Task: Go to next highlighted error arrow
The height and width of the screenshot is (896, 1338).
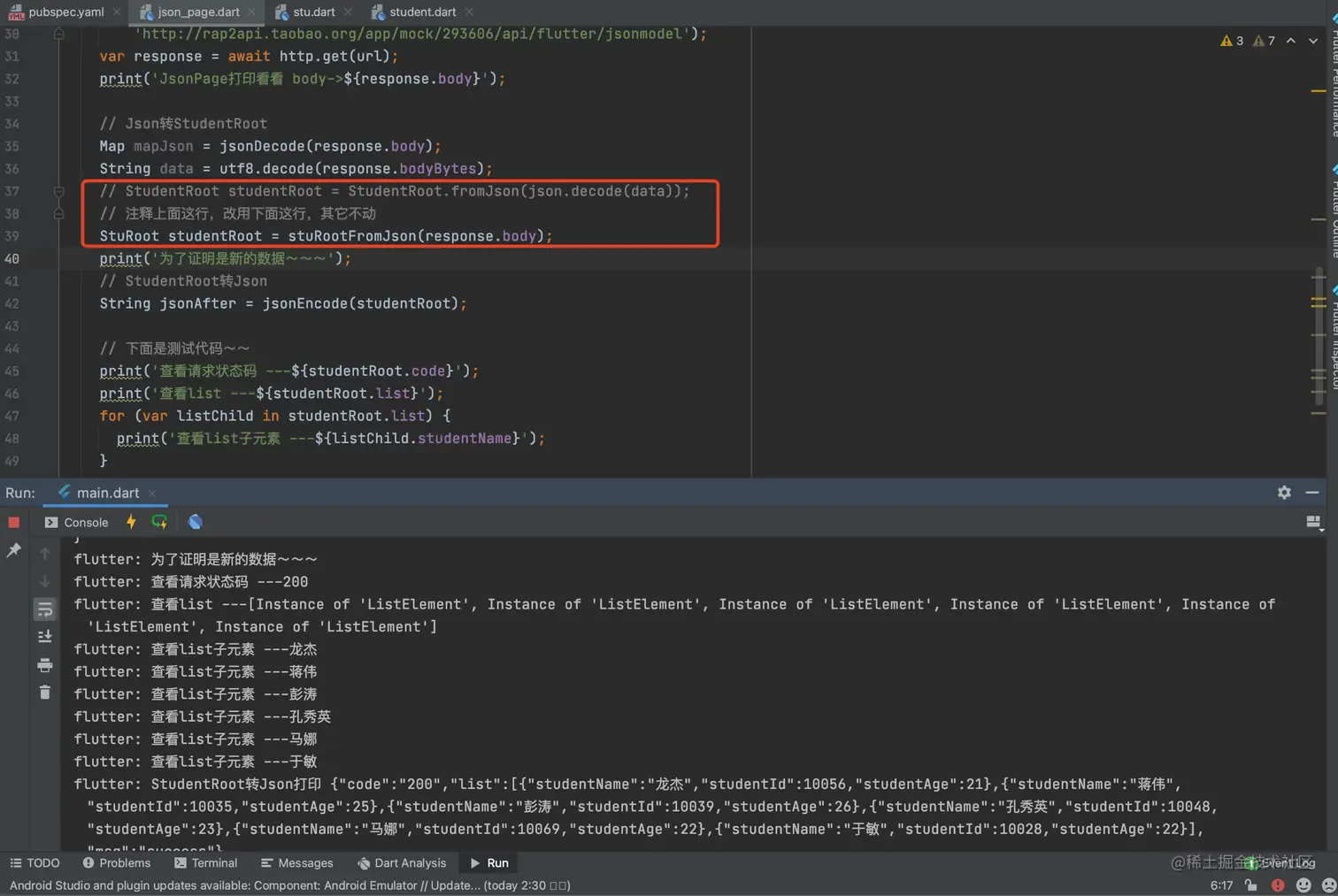Action: 1313,41
